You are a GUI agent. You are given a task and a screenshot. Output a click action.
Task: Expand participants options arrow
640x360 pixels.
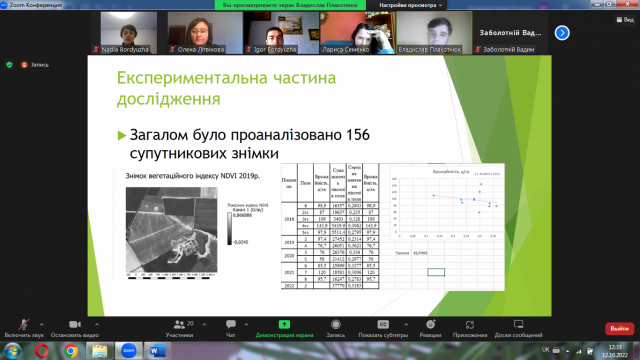(x=204, y=324)
